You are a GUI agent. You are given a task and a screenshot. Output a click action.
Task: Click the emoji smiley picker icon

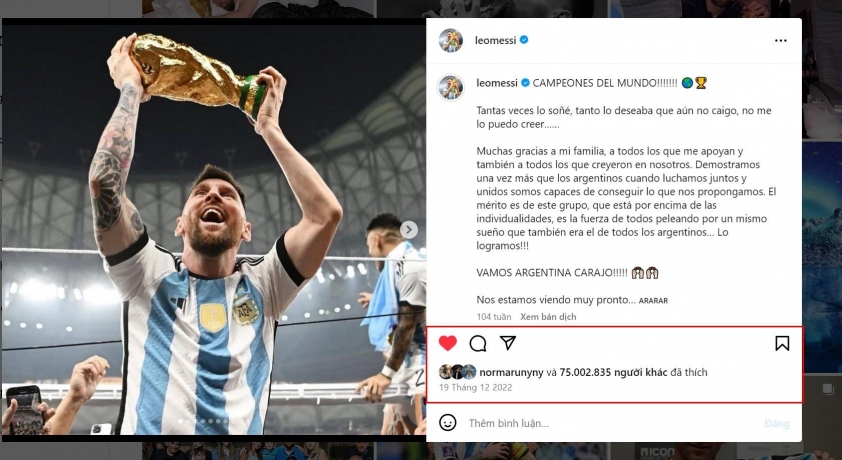point(448,422)
